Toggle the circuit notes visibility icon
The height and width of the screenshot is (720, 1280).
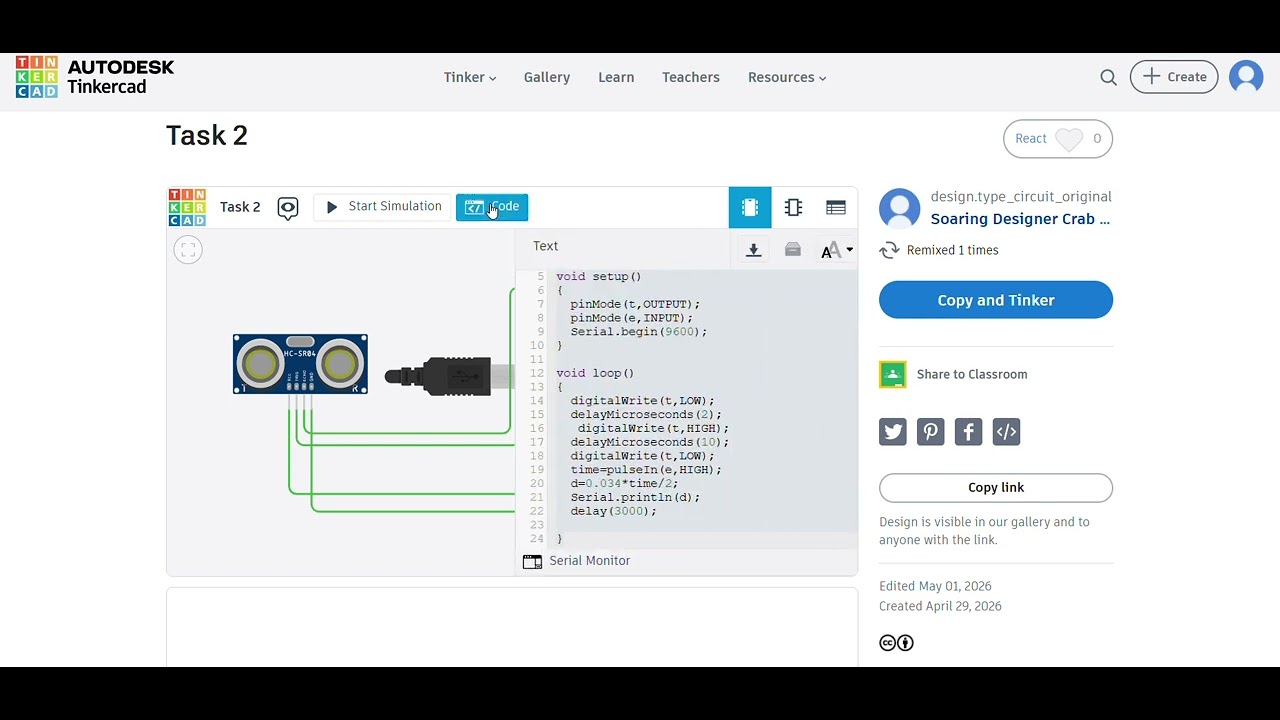click(288, 208)
